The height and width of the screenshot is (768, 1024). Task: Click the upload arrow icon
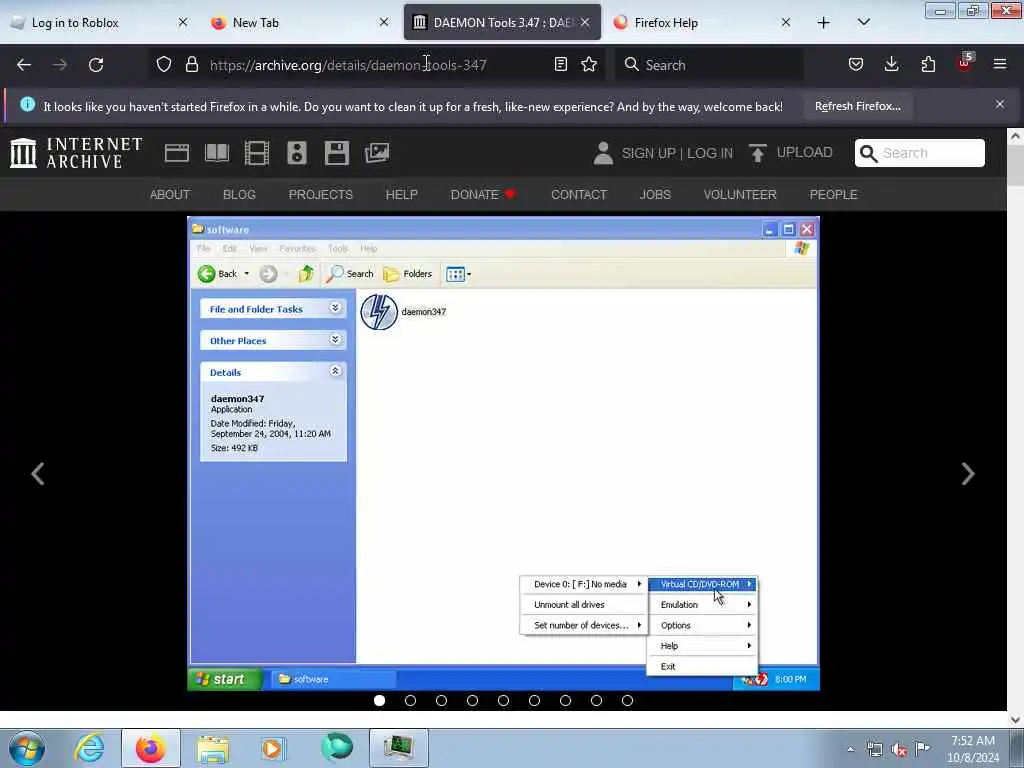[758, 153]
